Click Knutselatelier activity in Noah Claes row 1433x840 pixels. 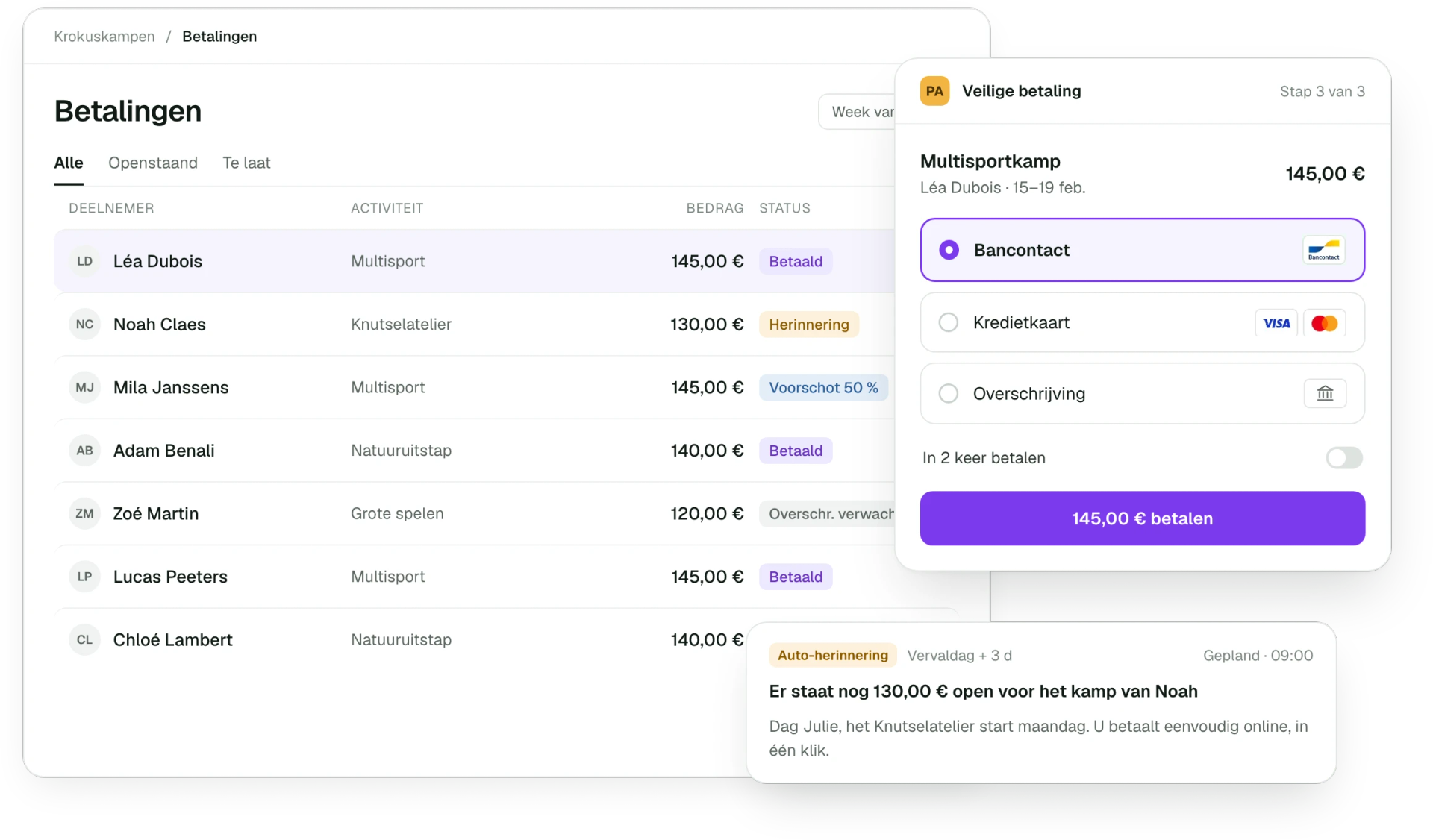click(x=401, y=325)
